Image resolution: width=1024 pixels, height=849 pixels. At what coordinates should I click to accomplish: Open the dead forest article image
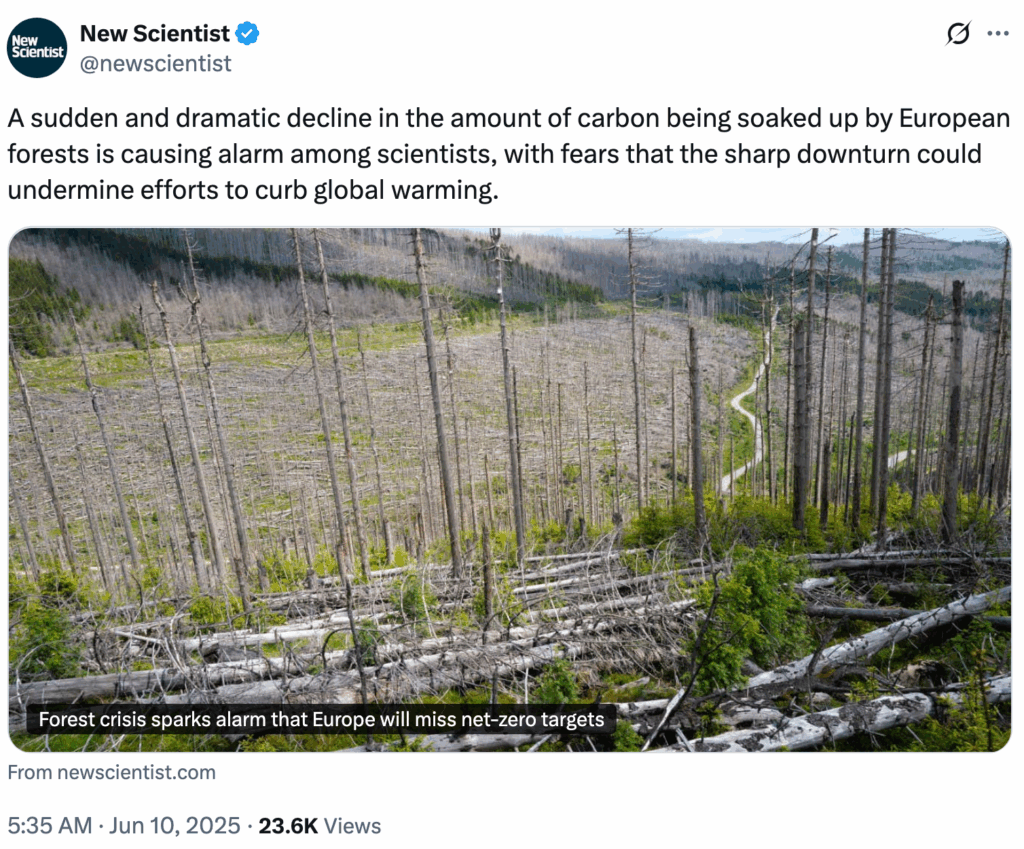(509, 489)
